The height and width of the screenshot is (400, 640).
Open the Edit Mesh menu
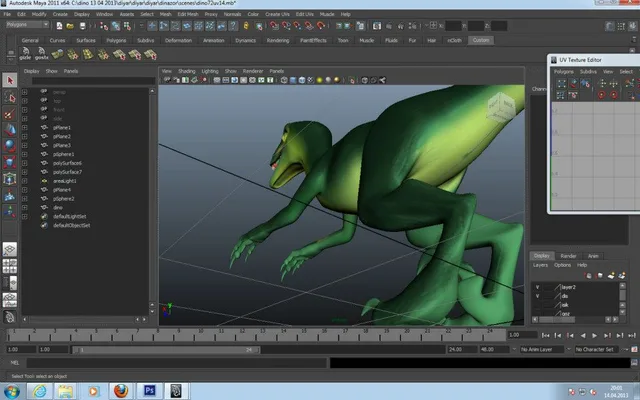click(188, 14)
